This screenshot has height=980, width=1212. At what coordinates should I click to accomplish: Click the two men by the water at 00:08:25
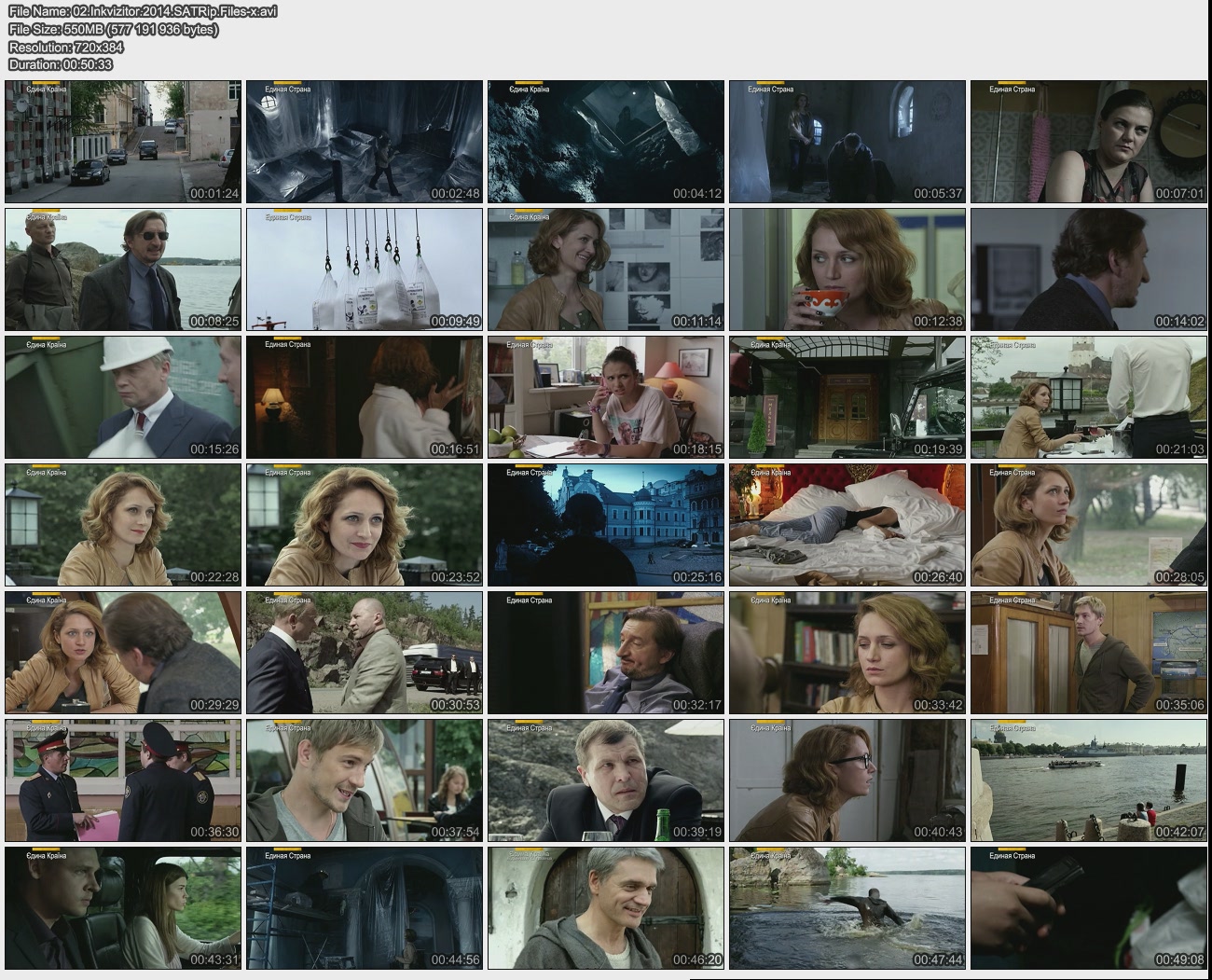pyautogui.click(x=123, y=269)
